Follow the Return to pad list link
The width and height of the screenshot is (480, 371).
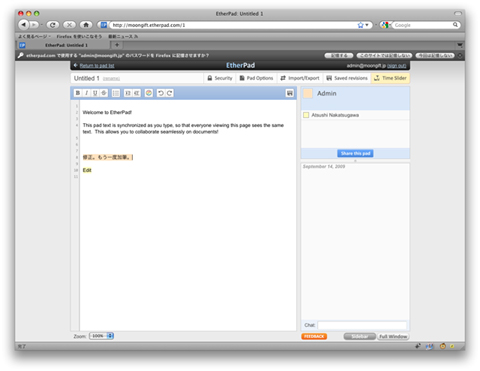pos(97,66)
